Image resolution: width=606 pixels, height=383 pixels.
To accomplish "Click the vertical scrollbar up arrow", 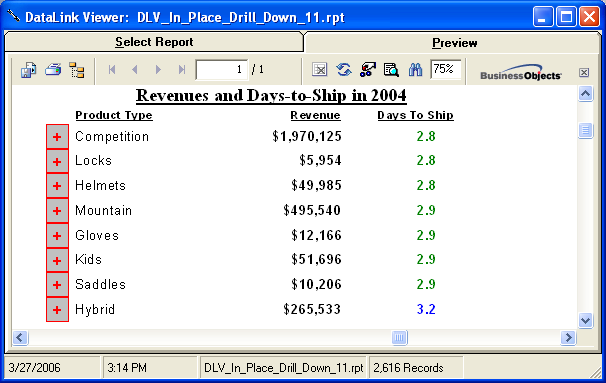I will pos(586,94).
